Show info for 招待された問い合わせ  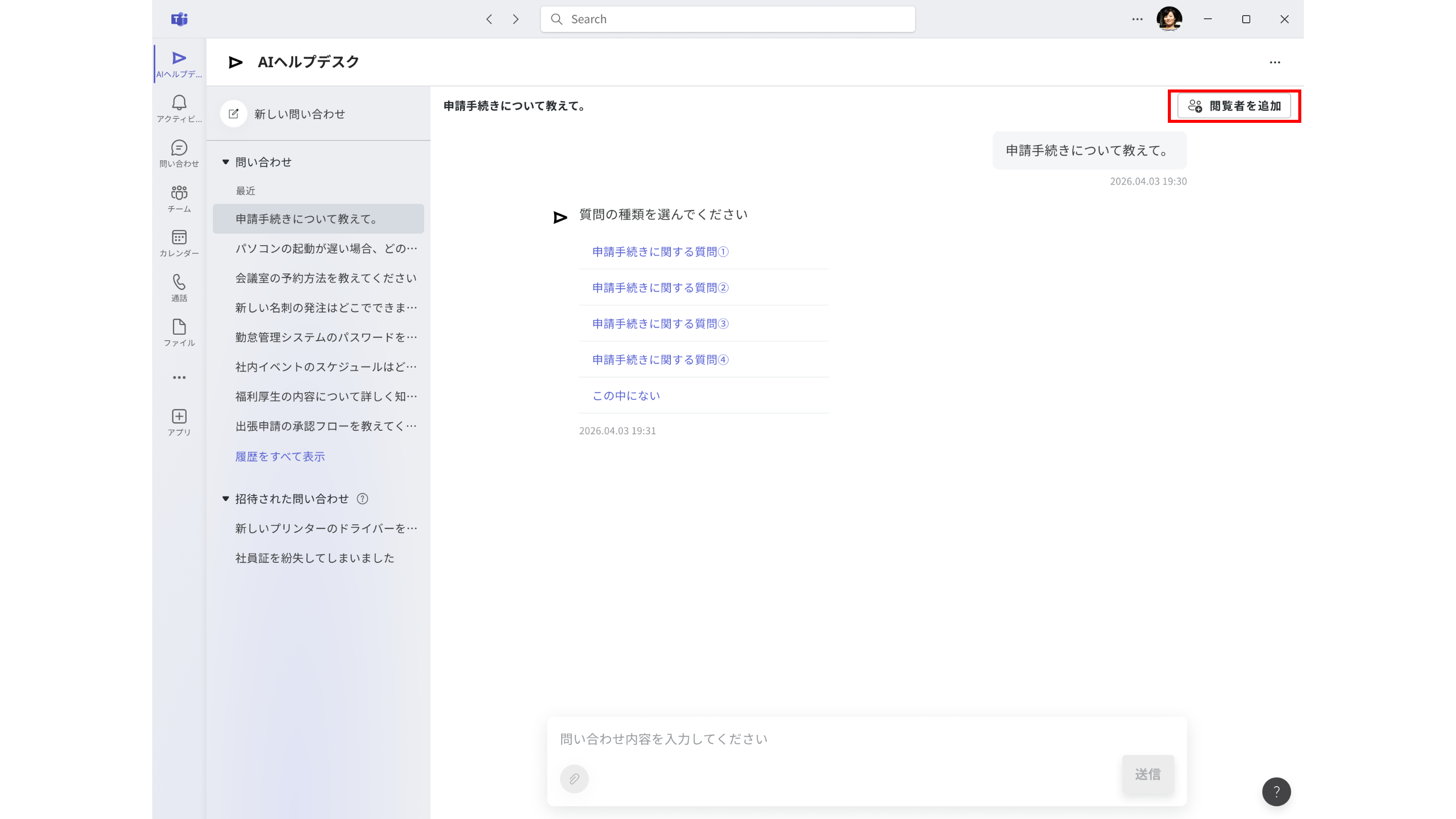362,498
